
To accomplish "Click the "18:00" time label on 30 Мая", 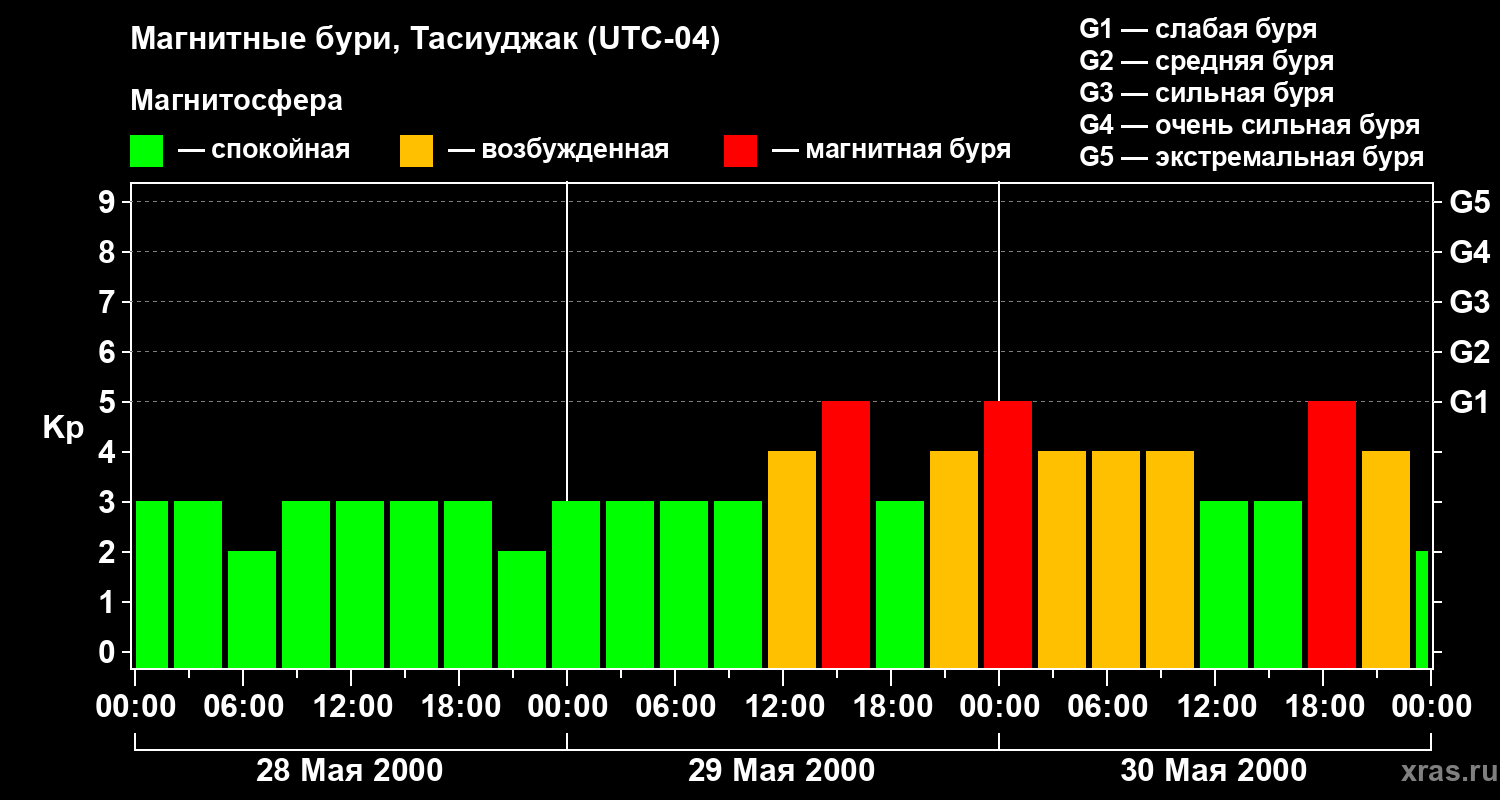I will pos(1323,706).
